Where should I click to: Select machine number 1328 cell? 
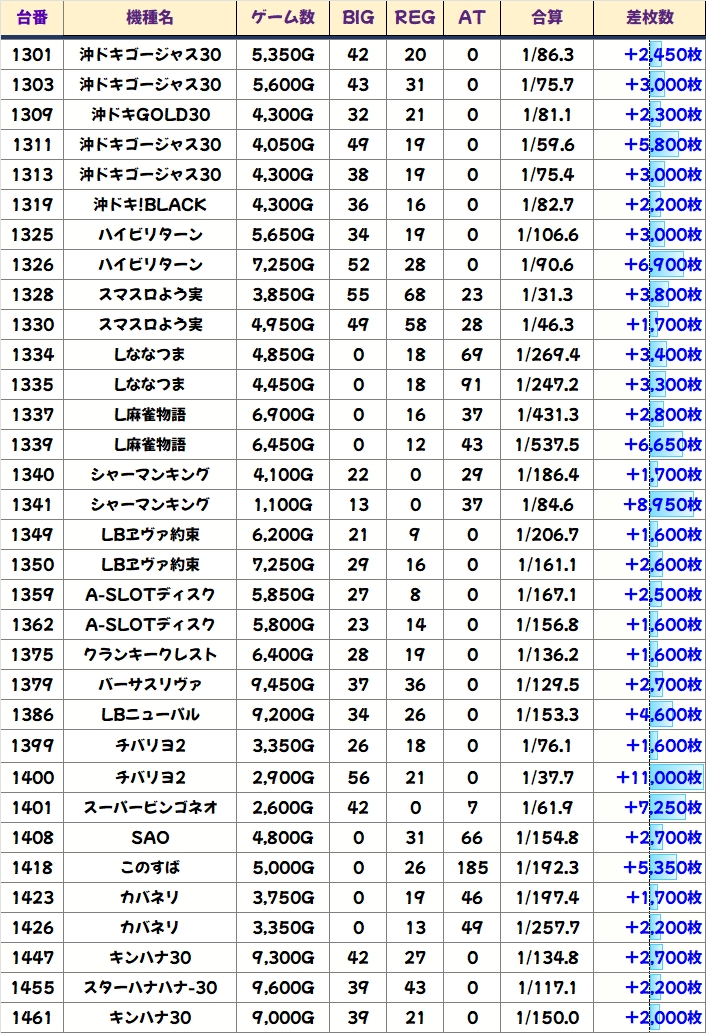point(32,294)
